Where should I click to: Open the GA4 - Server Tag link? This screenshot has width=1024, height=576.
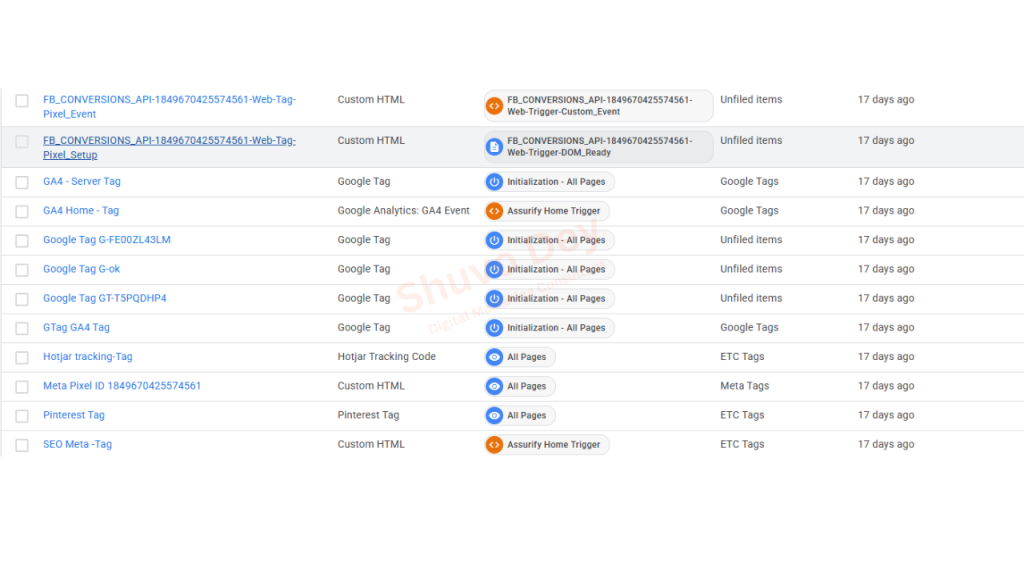pos(82,182)
